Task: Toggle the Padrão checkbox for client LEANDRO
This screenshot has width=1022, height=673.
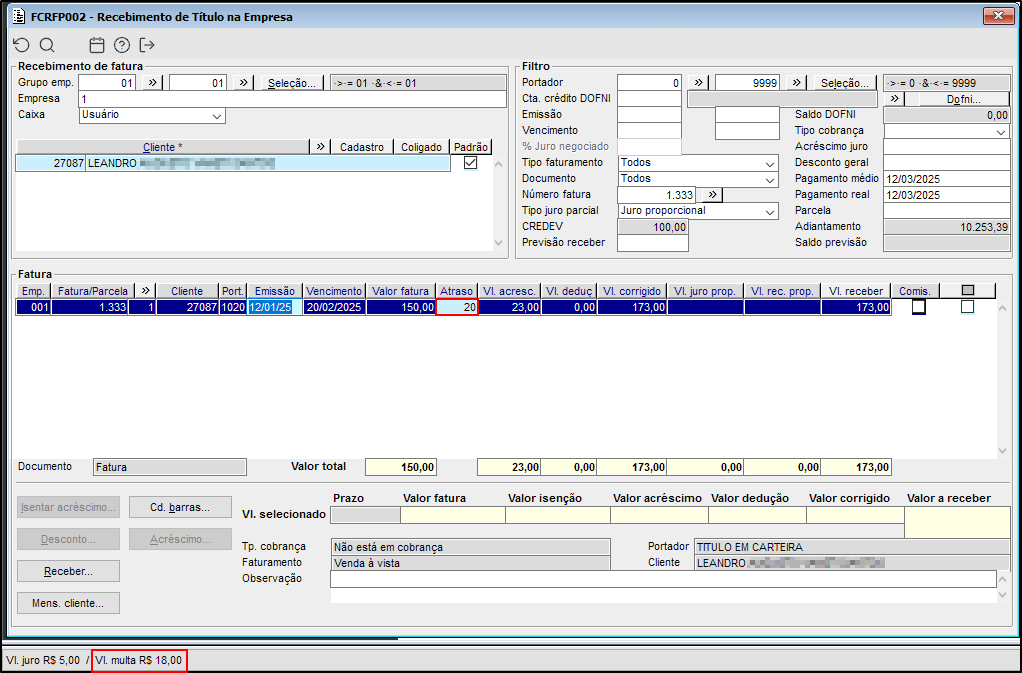Action: 470,163
